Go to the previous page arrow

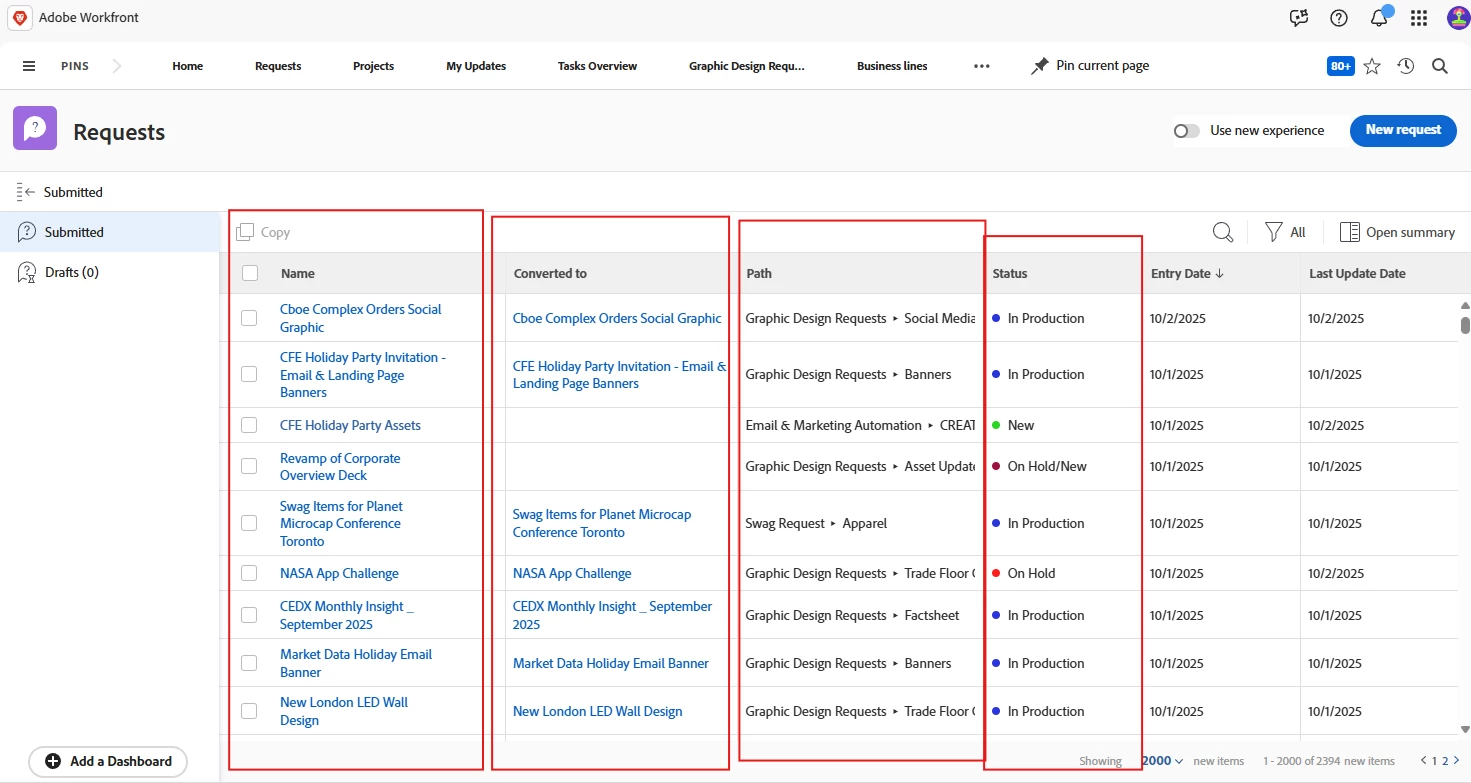(x=1424, y=761)
